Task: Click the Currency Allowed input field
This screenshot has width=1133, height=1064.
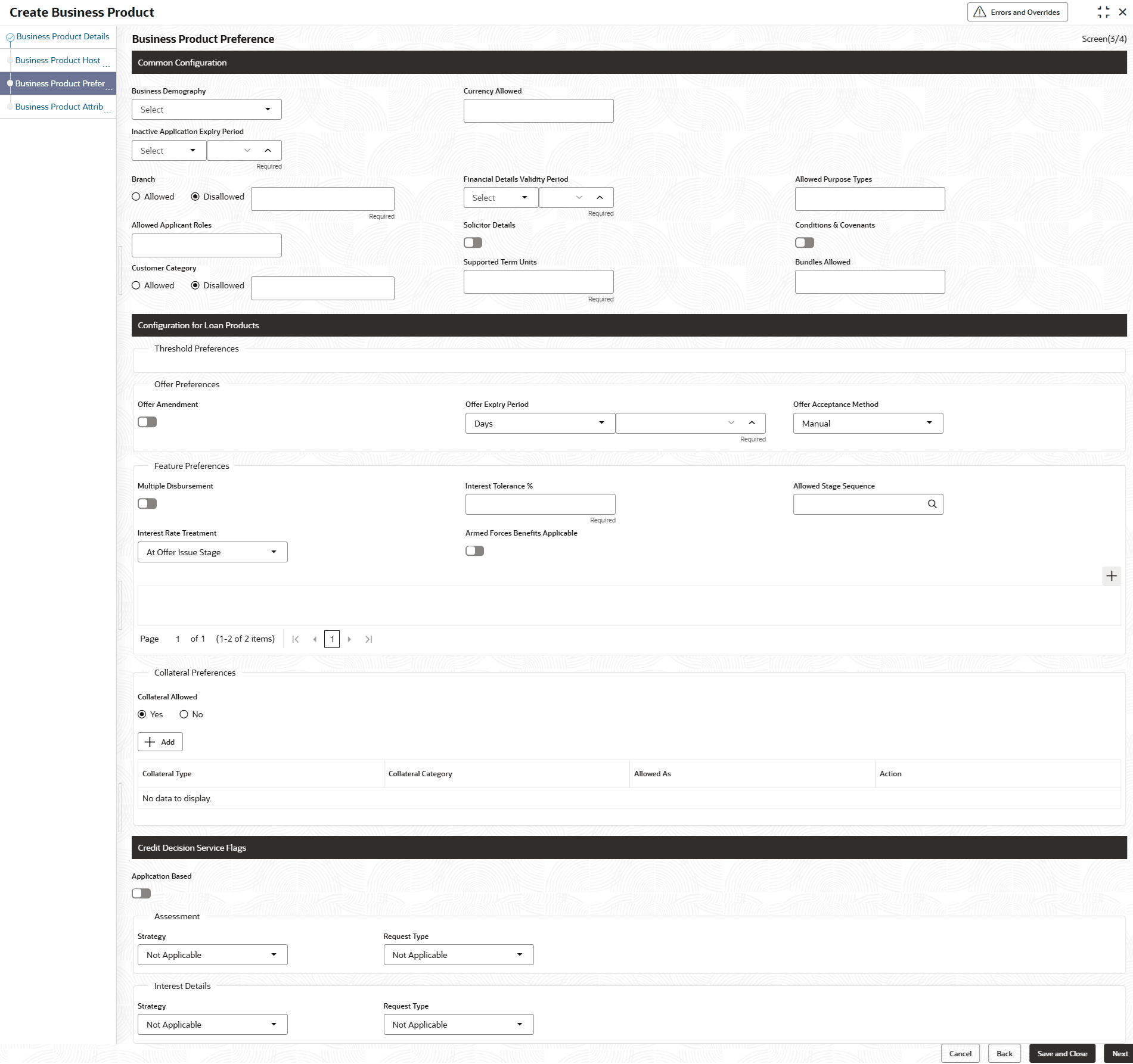Action: (538, 111)
